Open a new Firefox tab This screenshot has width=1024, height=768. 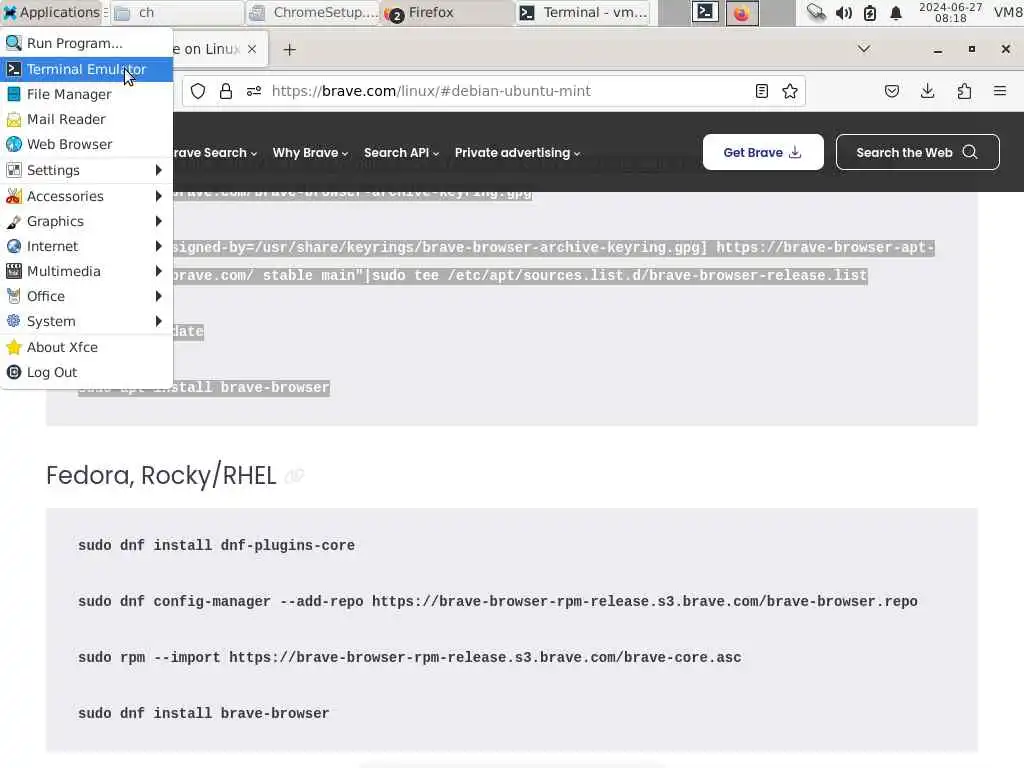pos(289,50)
